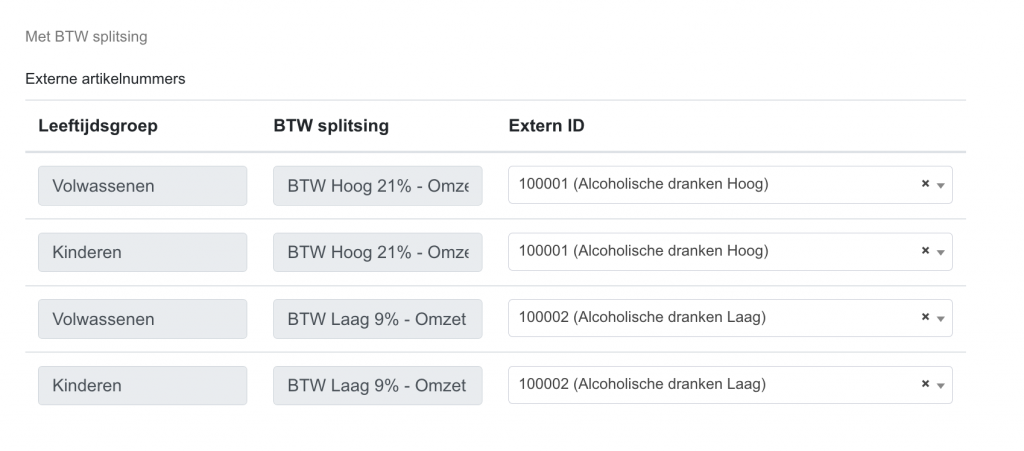This screenshot has height=451, width=1024.
Task: Select BTW Hoog 21% field in Volwassenen row
Action: (x=377, y=186)
